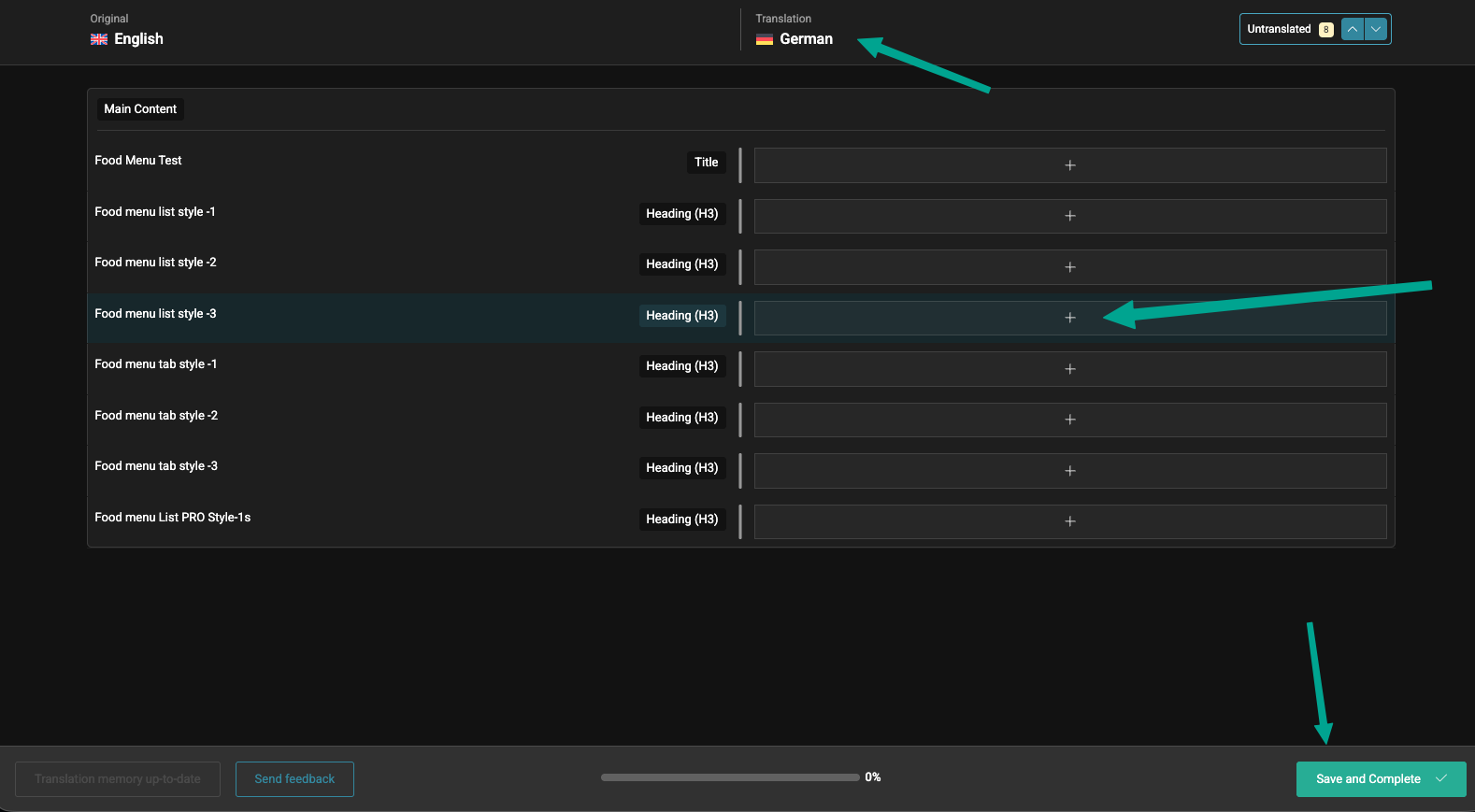Click Heading (H3) badge for list style -3
The height and width of the screenshot is (812, 1475).
click(x=682, y=316)
